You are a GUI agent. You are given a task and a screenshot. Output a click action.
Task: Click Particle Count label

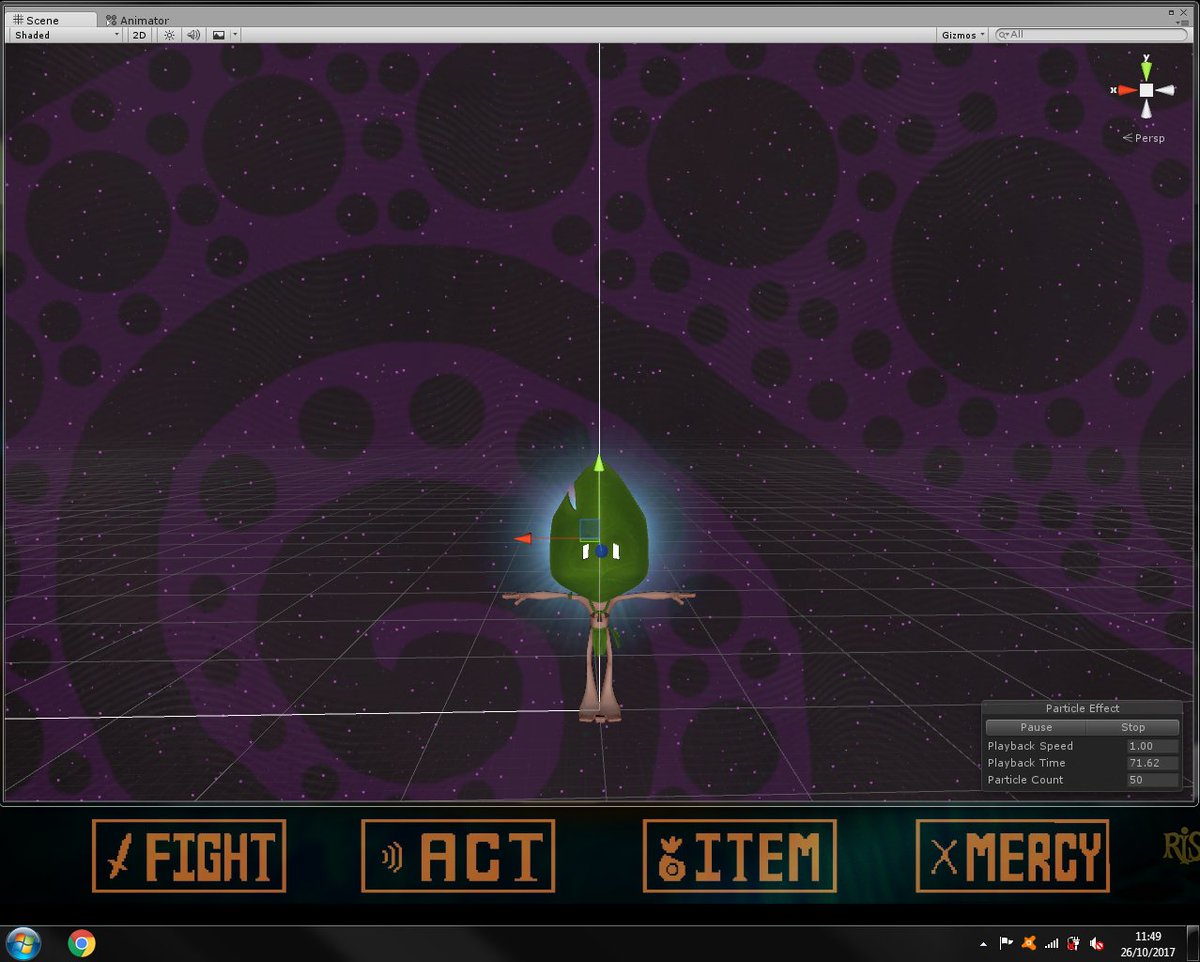click(x=1025, y=780)
